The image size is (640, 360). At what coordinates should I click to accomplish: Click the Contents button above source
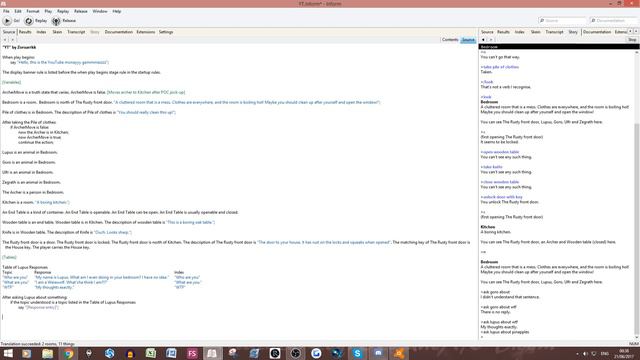click(450, 40)
